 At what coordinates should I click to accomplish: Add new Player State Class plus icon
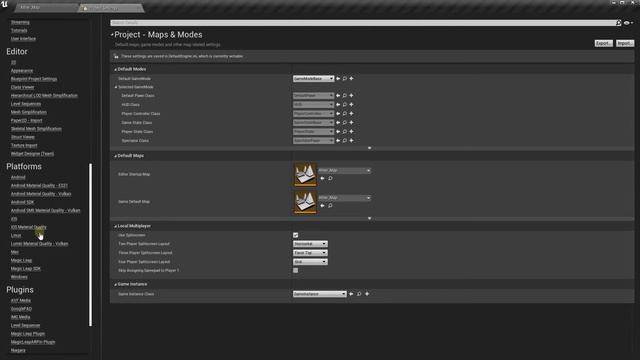pyautogui.click(x=351, y=131)
